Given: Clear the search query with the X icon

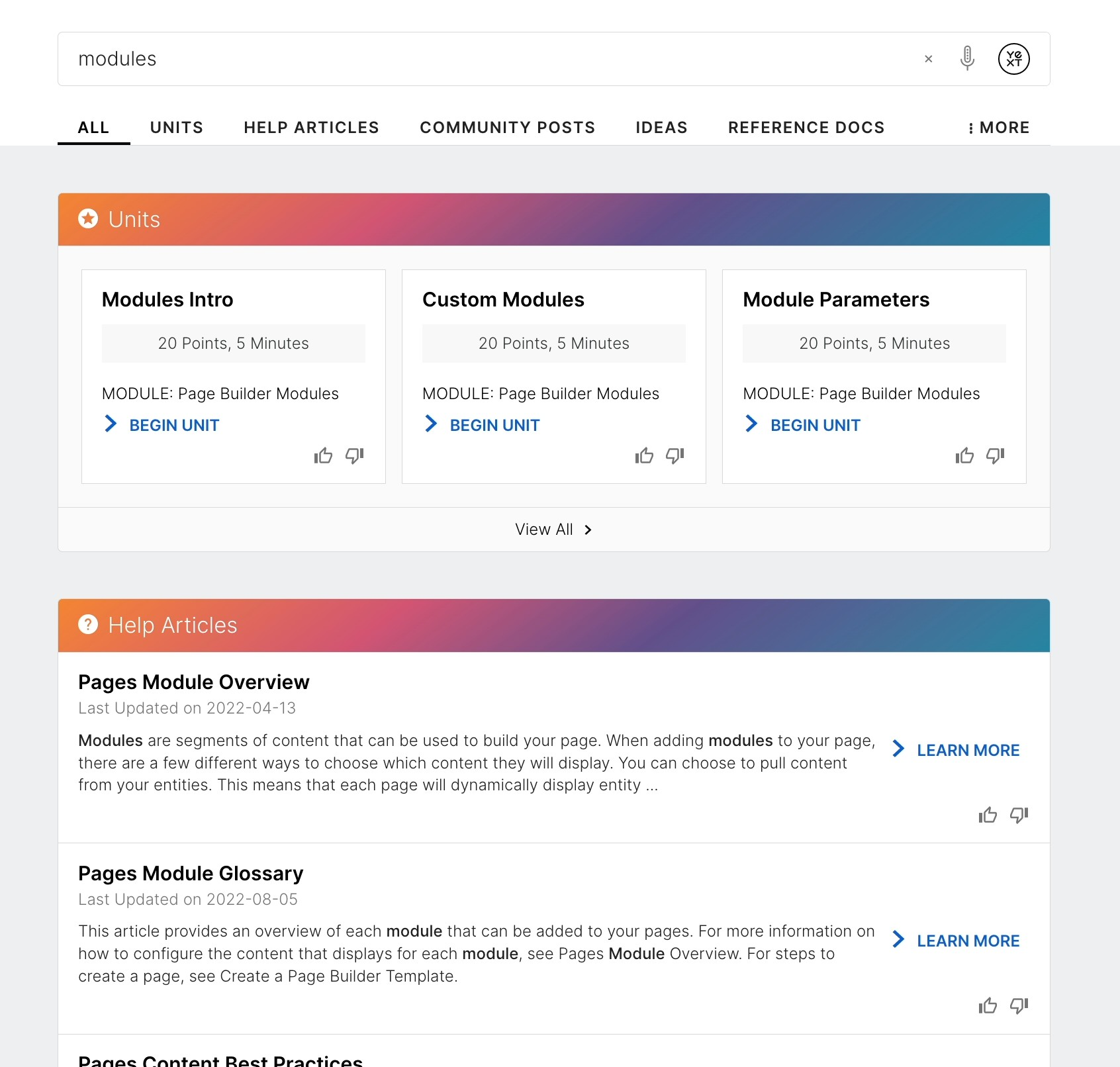Looking at the screenshot, I should [928, 59].
